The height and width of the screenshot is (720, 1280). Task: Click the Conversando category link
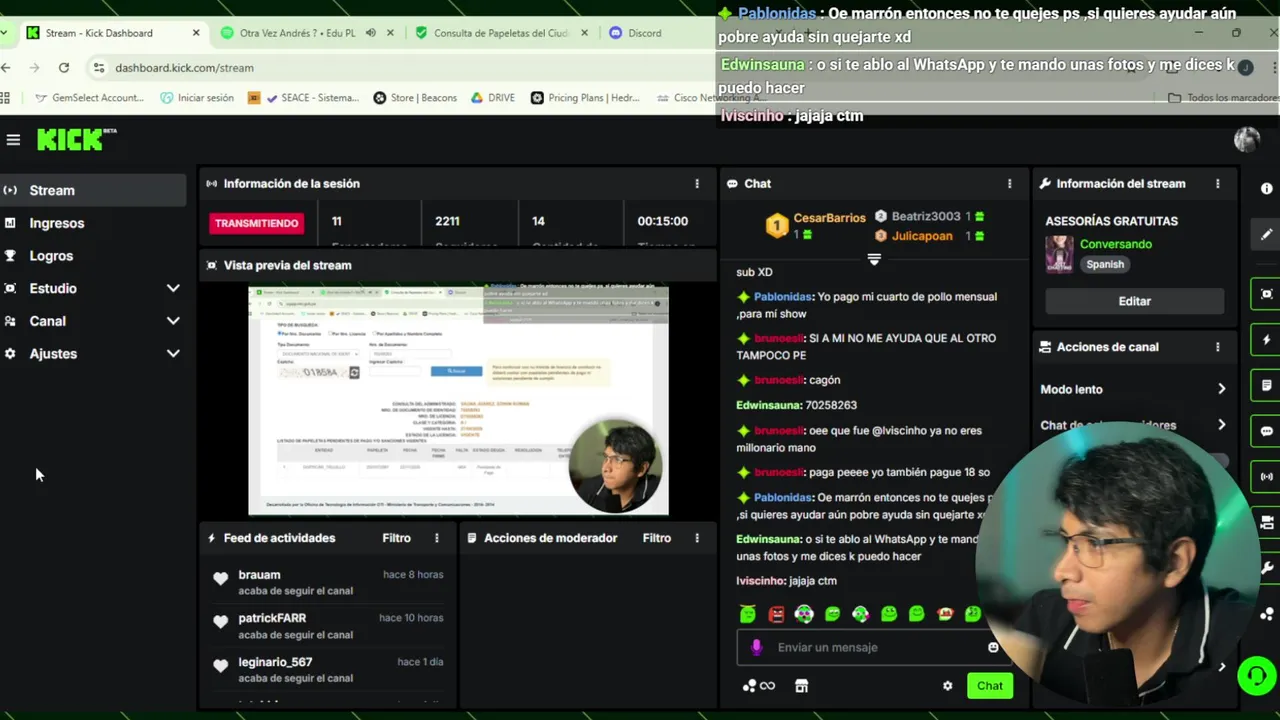(1115, 244)
